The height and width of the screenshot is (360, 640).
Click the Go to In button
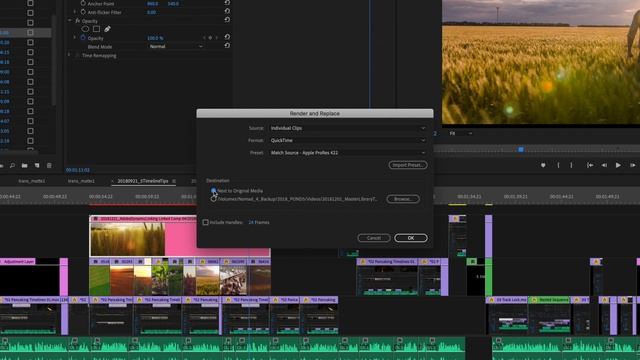(x=590, y=165)
